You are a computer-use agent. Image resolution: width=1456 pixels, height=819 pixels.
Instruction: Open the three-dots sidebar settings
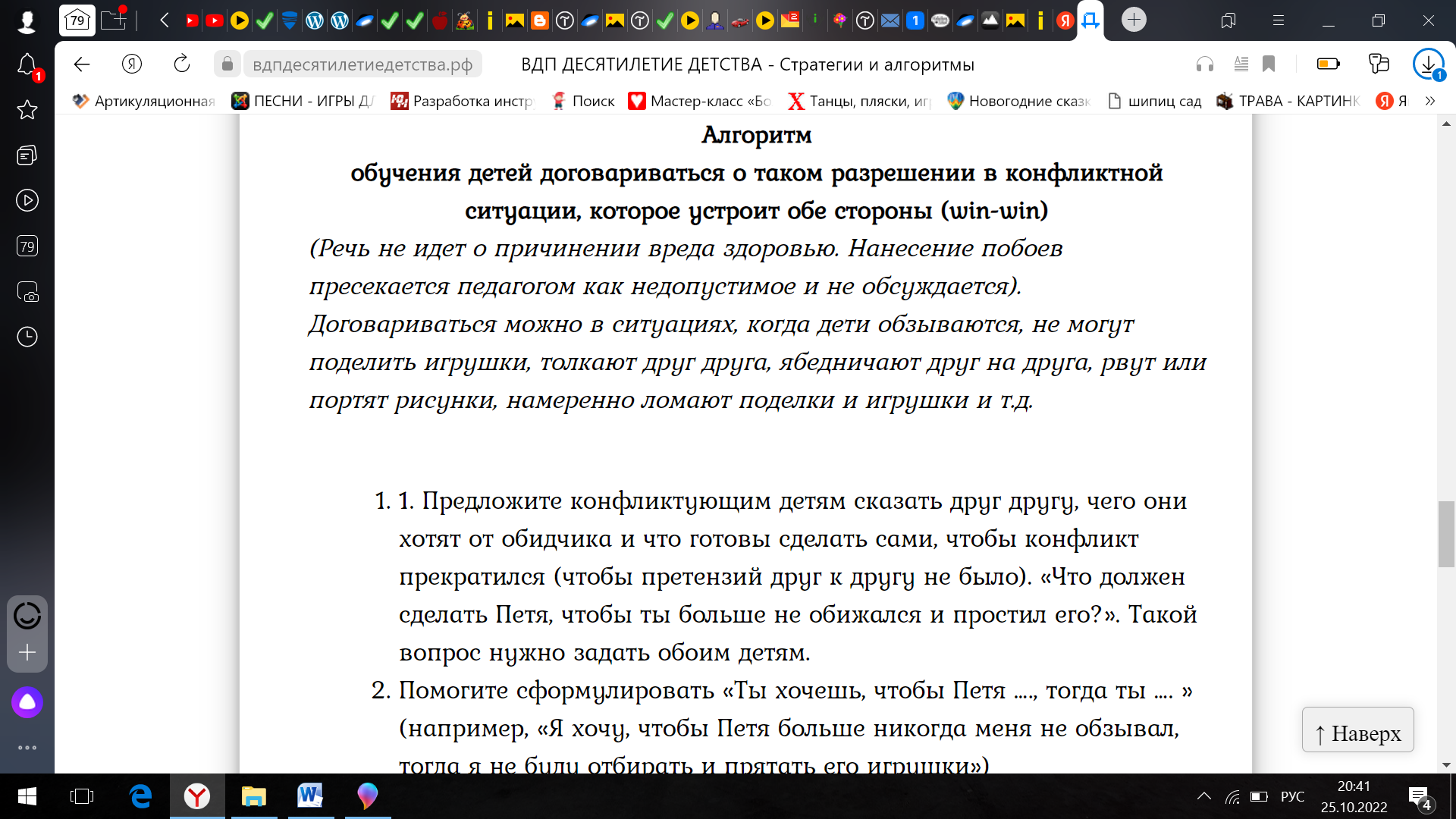pos(27,748)
